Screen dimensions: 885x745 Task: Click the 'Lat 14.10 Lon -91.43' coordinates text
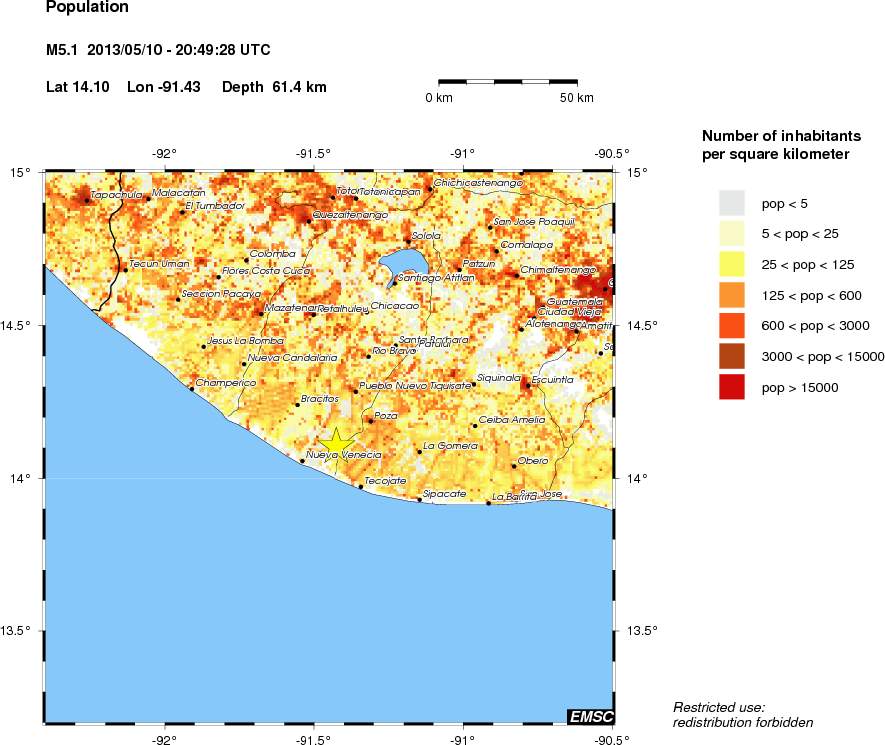coord(123,87)
